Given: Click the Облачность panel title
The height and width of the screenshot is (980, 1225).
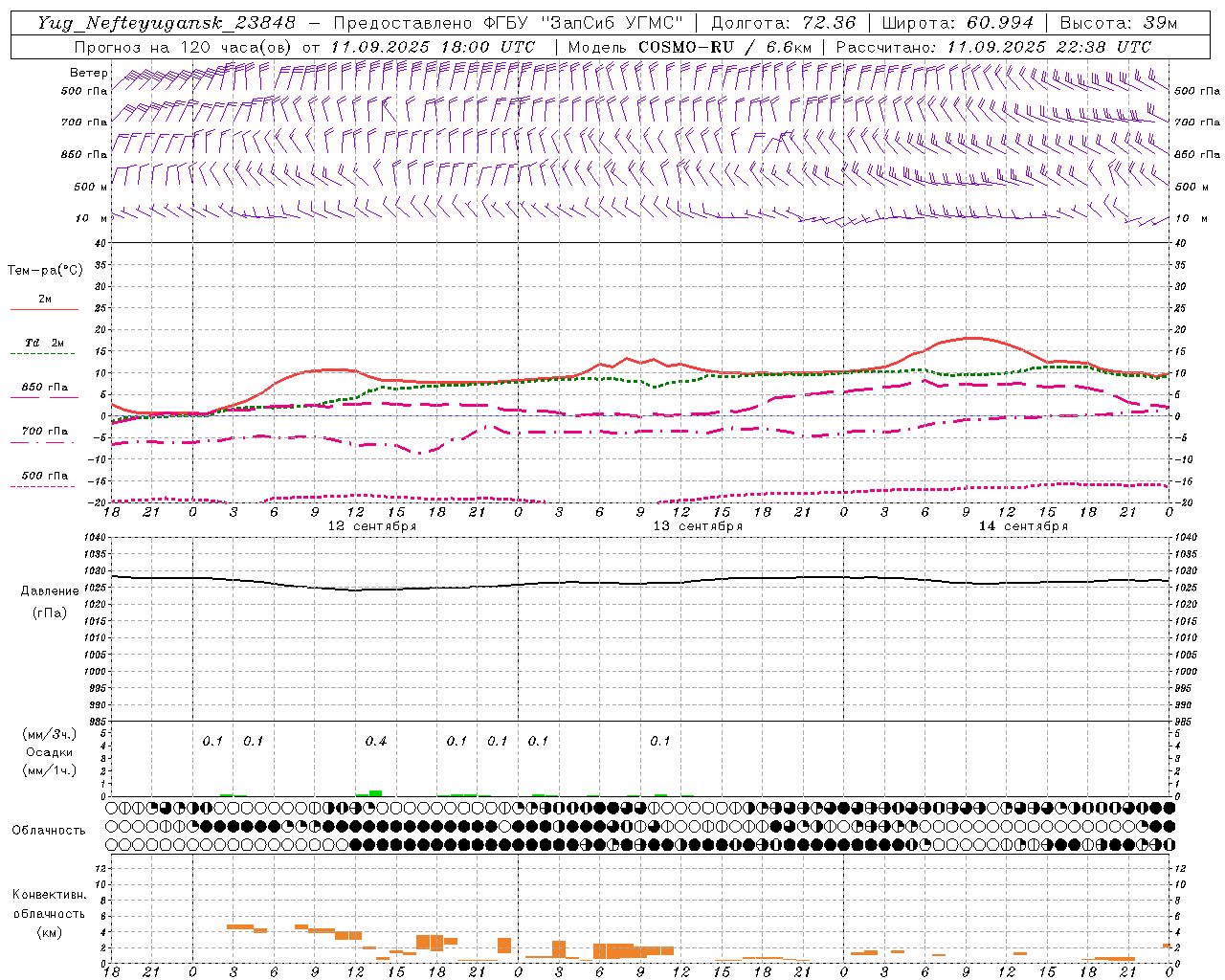Looking at the screenshot, I should [49, 831].
